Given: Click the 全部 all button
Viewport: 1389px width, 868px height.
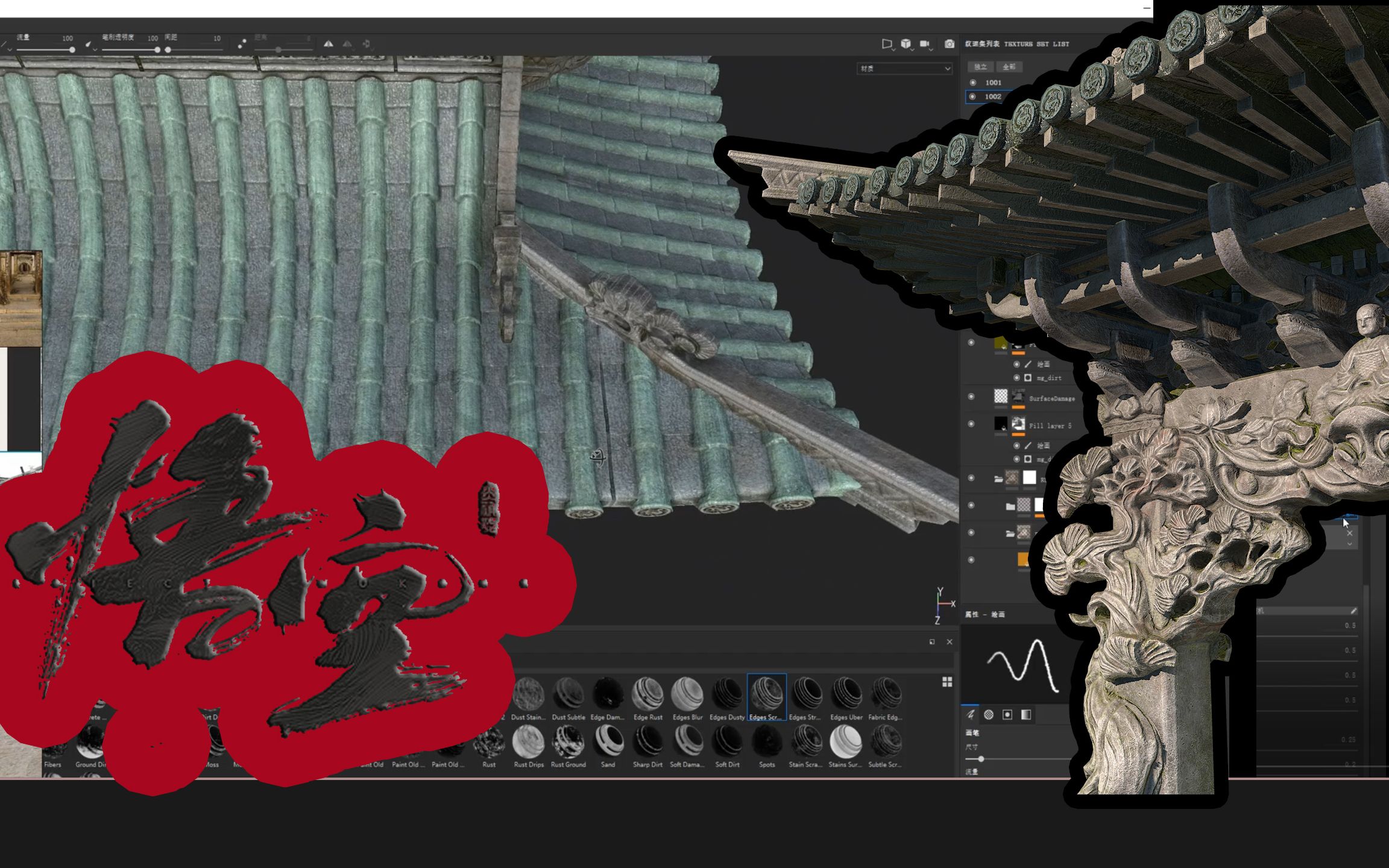Looking at the screenshot, I should click(1009, 66).
